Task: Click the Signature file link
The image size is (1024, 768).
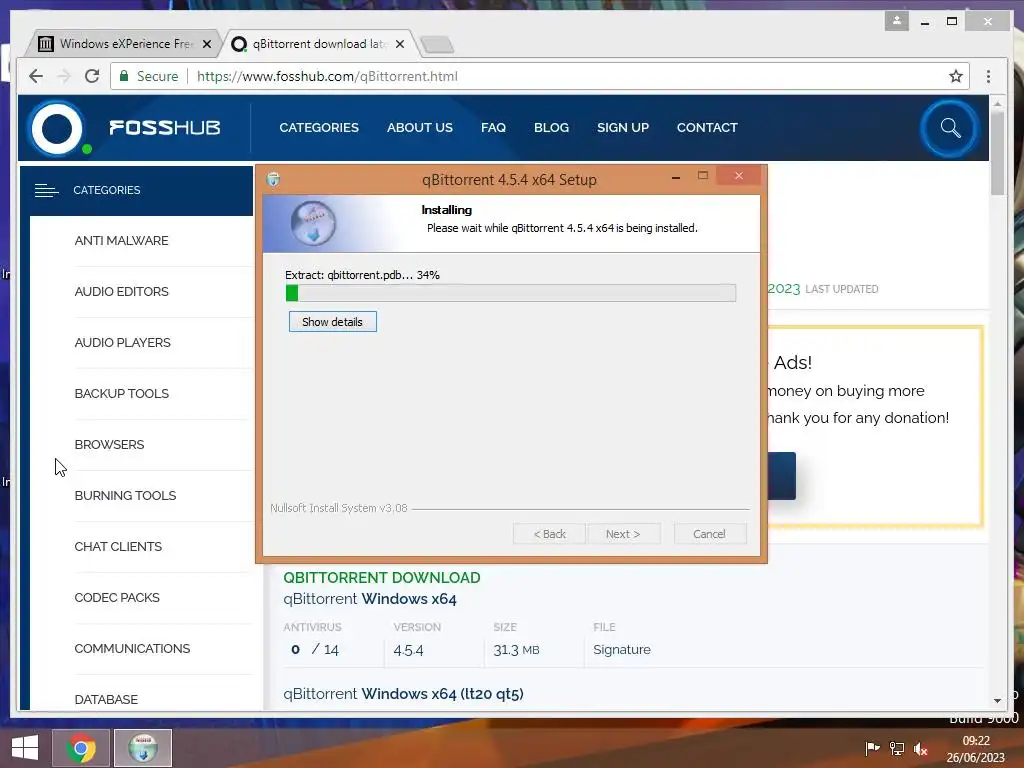Action: (x=622, y=650)
